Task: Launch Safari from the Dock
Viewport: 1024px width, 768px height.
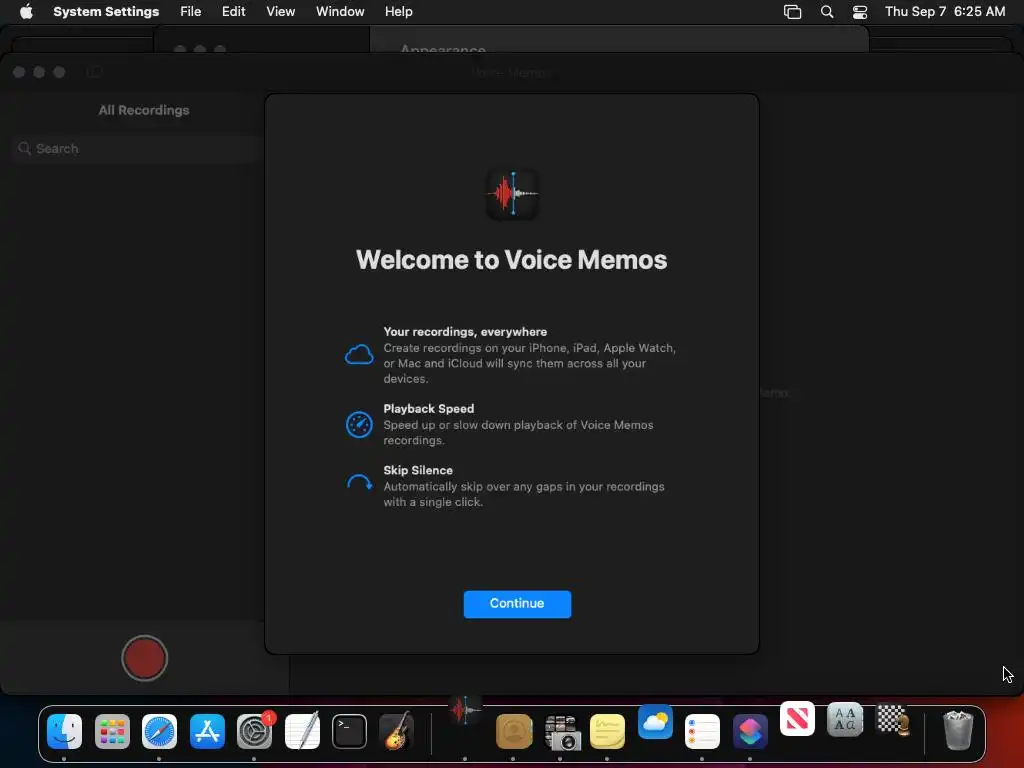Action: pyautogui.click(x=159, y=731)
